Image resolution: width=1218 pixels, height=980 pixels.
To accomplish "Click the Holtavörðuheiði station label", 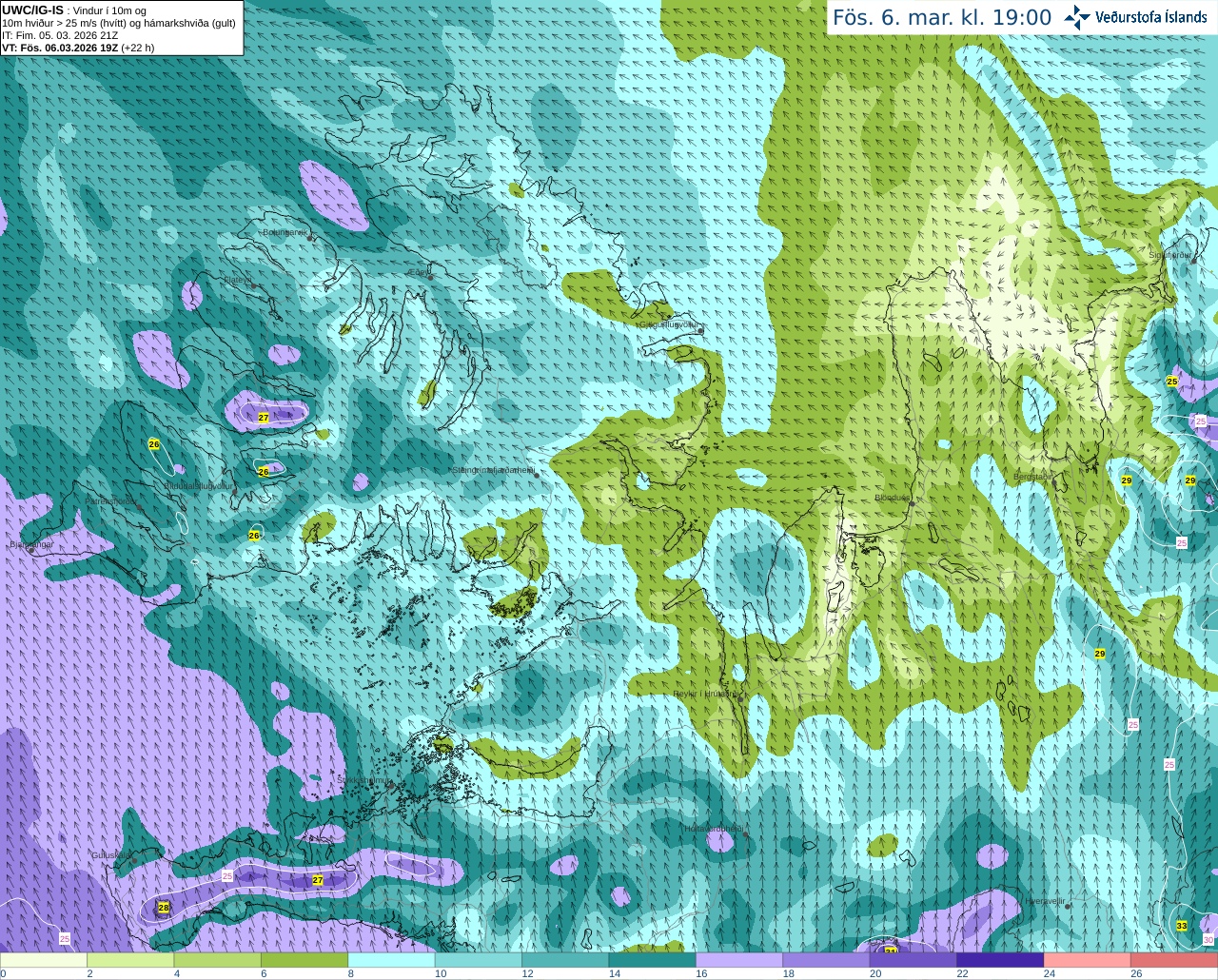I will [715, 829].
